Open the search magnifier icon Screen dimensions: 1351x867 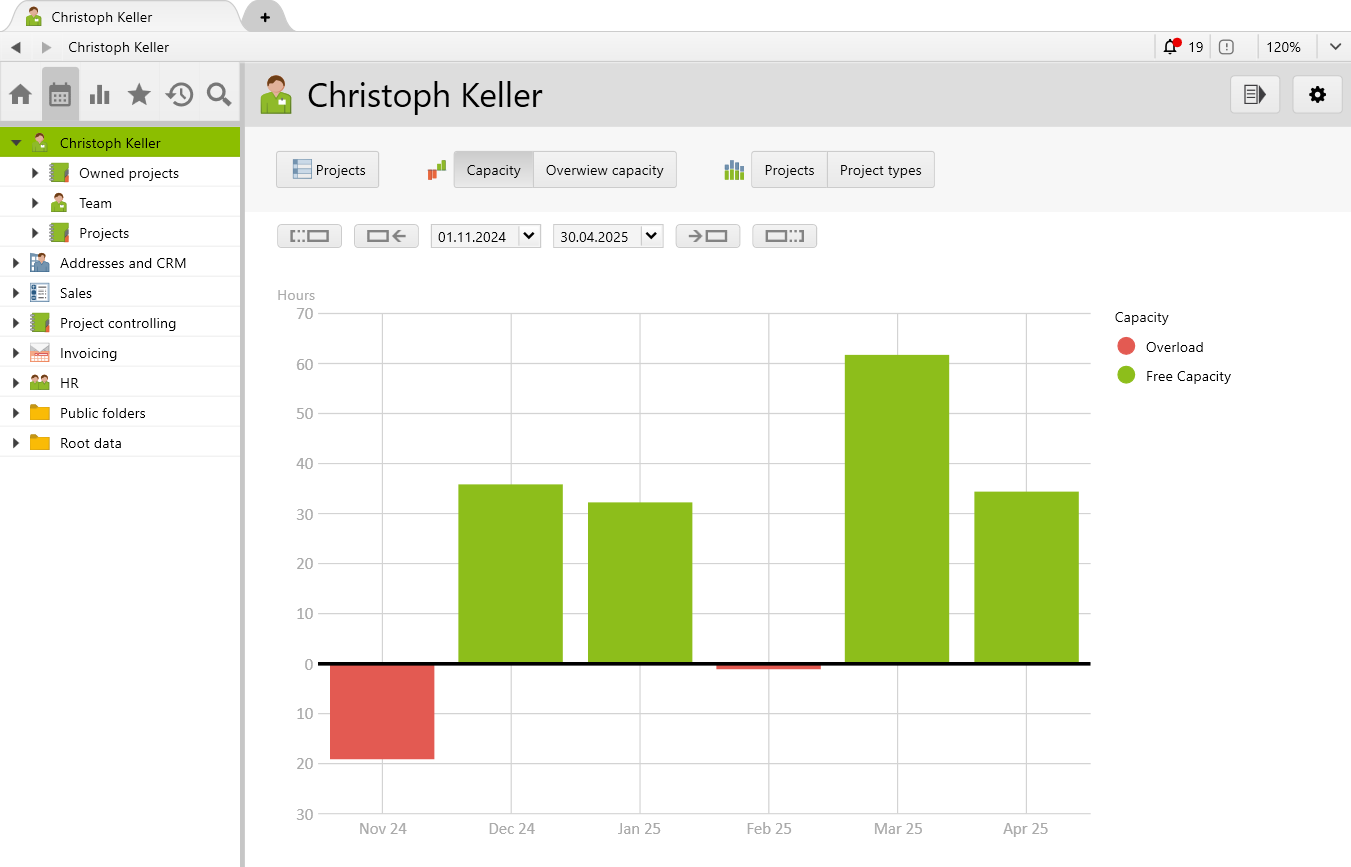[x=219, y=95]
